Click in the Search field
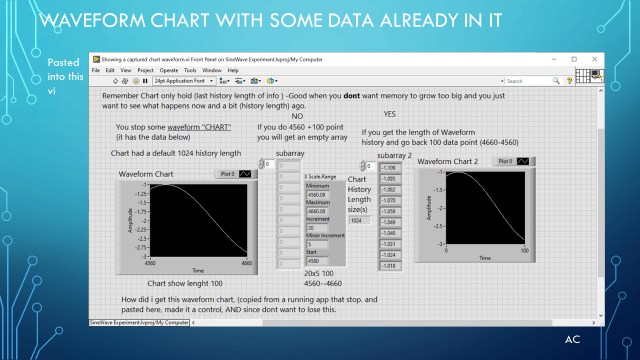Viewport: 640px width, 360px height. pos(529,81)
